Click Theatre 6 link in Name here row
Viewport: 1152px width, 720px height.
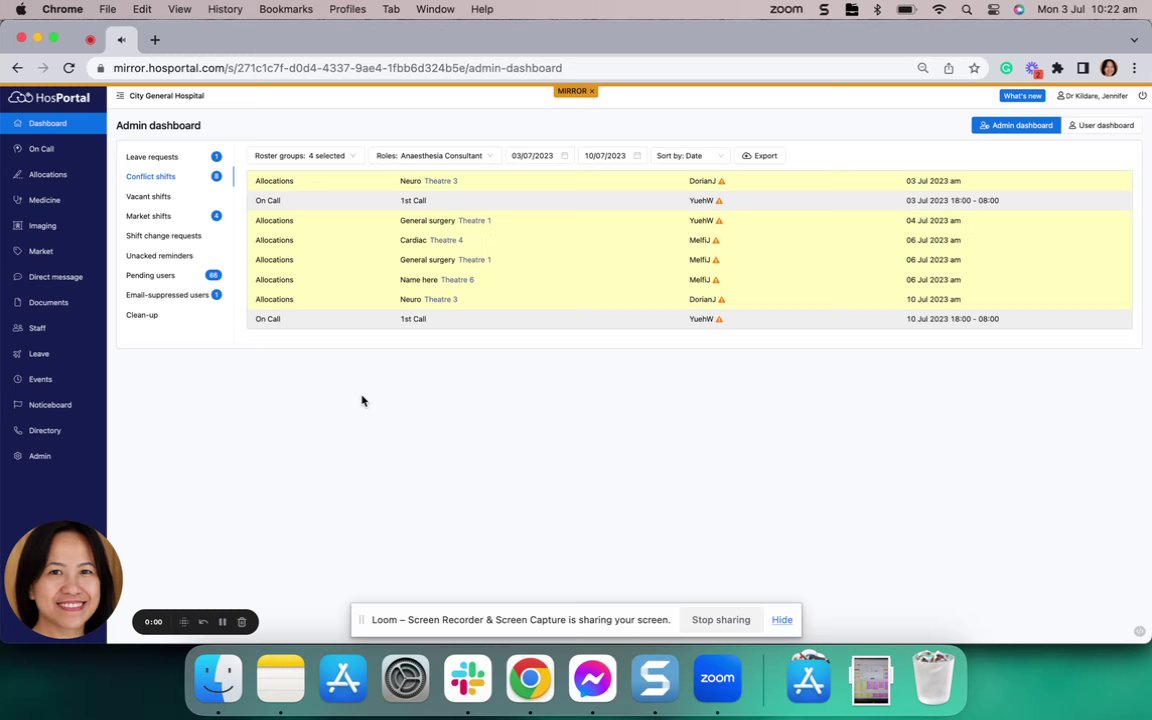(457, 280)
